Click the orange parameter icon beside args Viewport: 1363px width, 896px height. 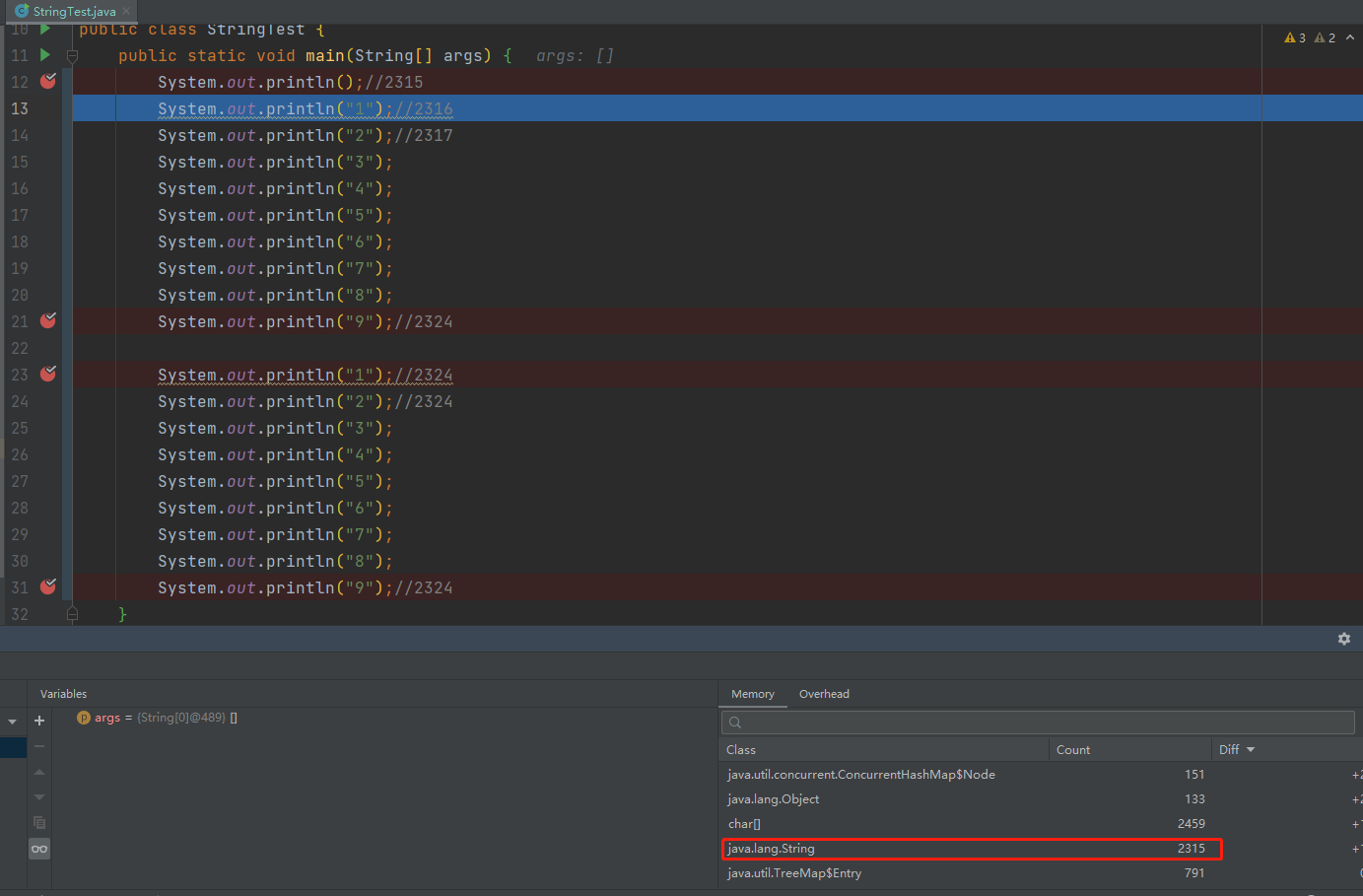[84, 718]
